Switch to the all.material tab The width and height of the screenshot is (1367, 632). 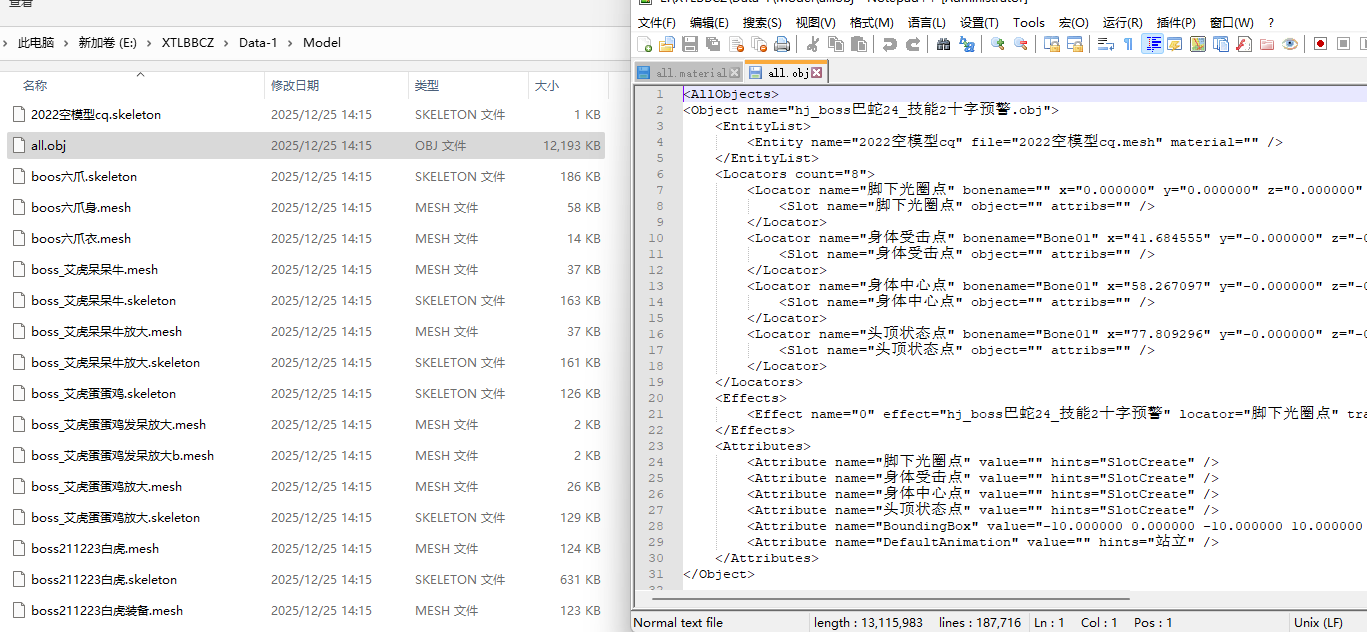coord(690,73)
